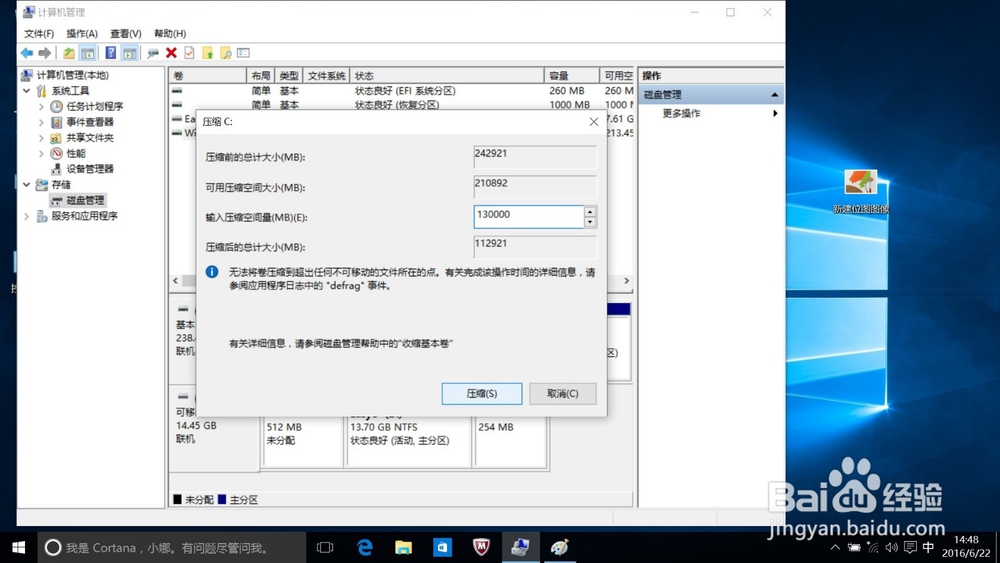
Task: Click the gray Forward arrow in toolbar
Action: coord(45,53)
